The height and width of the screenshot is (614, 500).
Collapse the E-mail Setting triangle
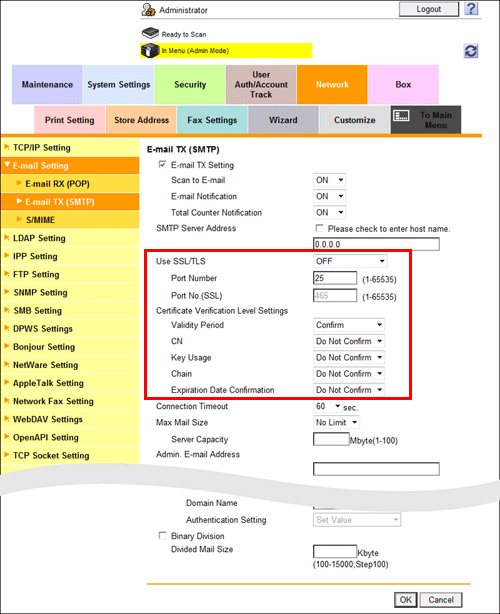[x=7, y=165]
